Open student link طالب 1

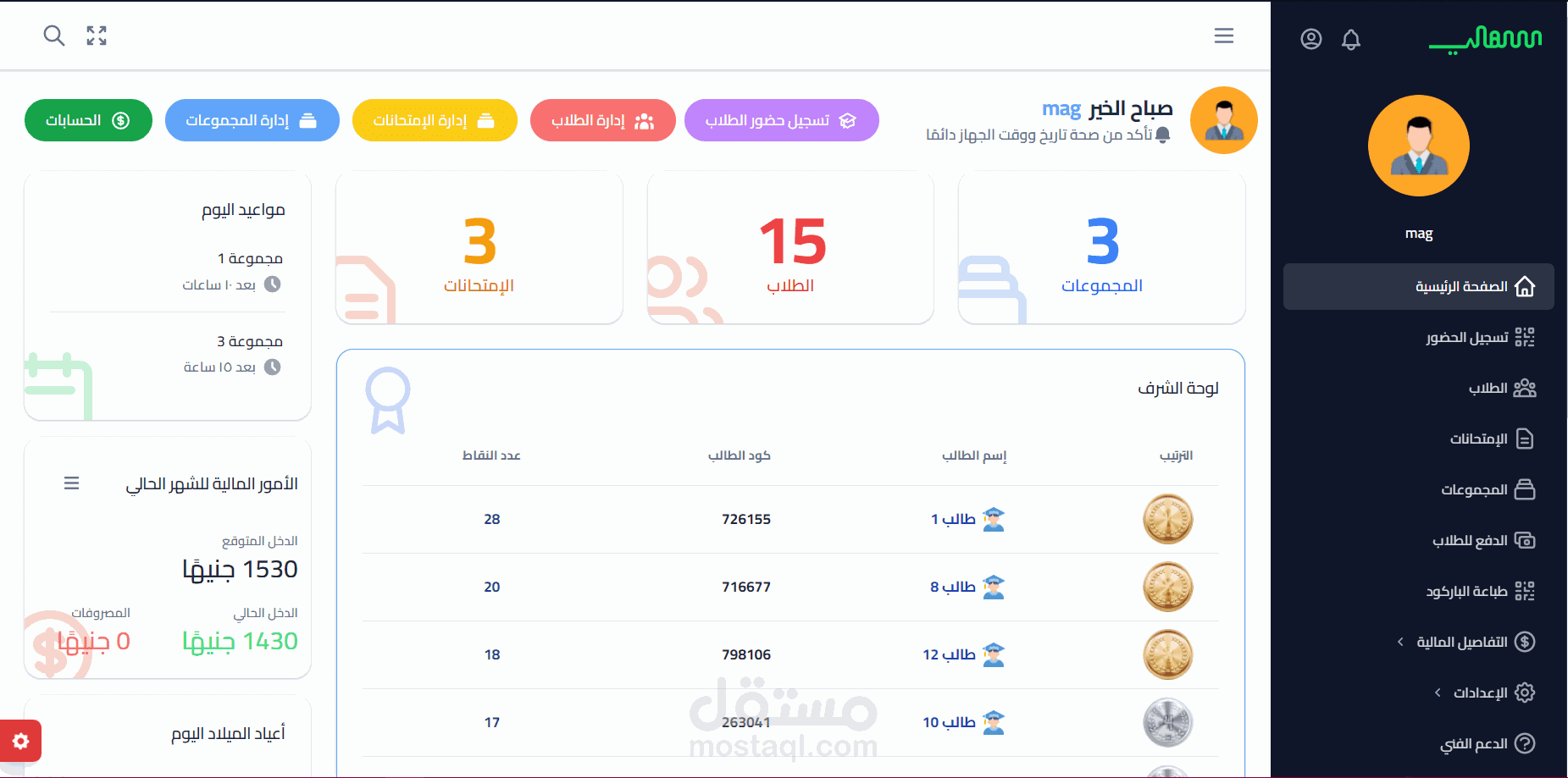[954, 519]
